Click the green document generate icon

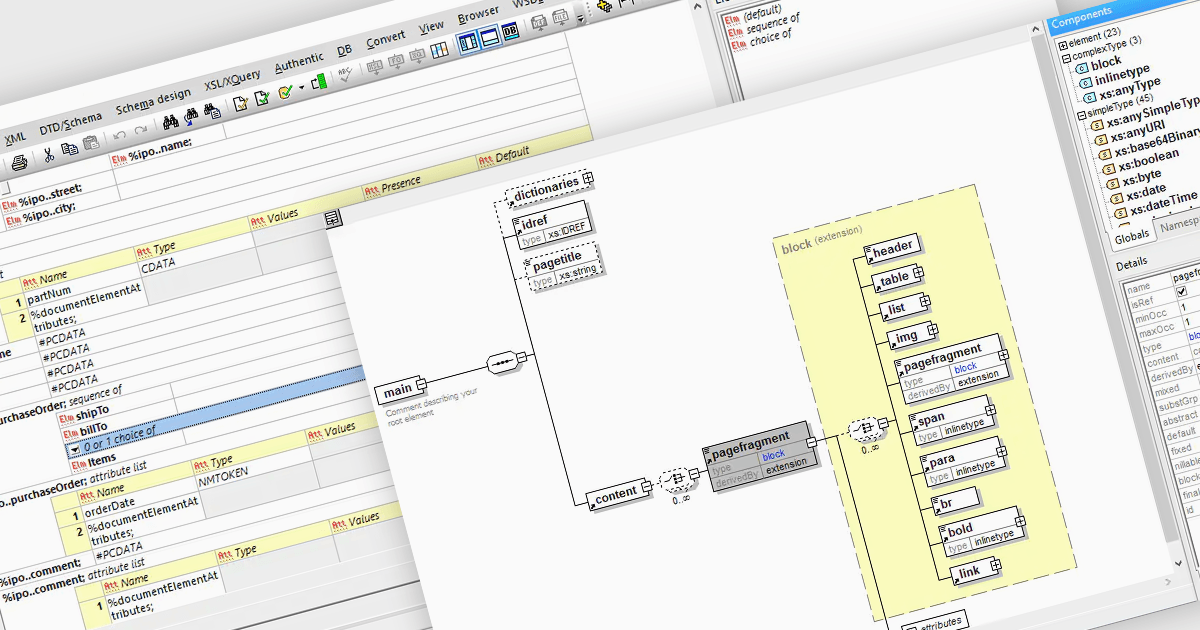pos(319,82)
